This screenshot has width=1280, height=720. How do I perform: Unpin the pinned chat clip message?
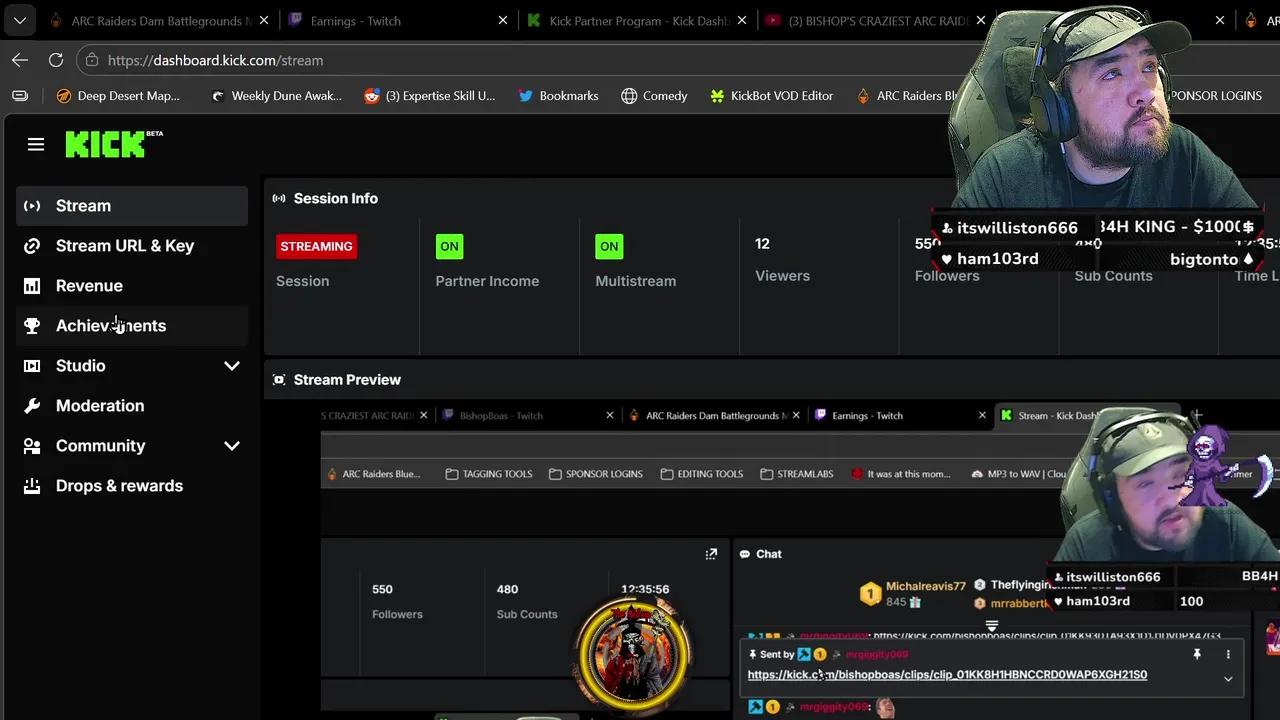[1197, 654]
